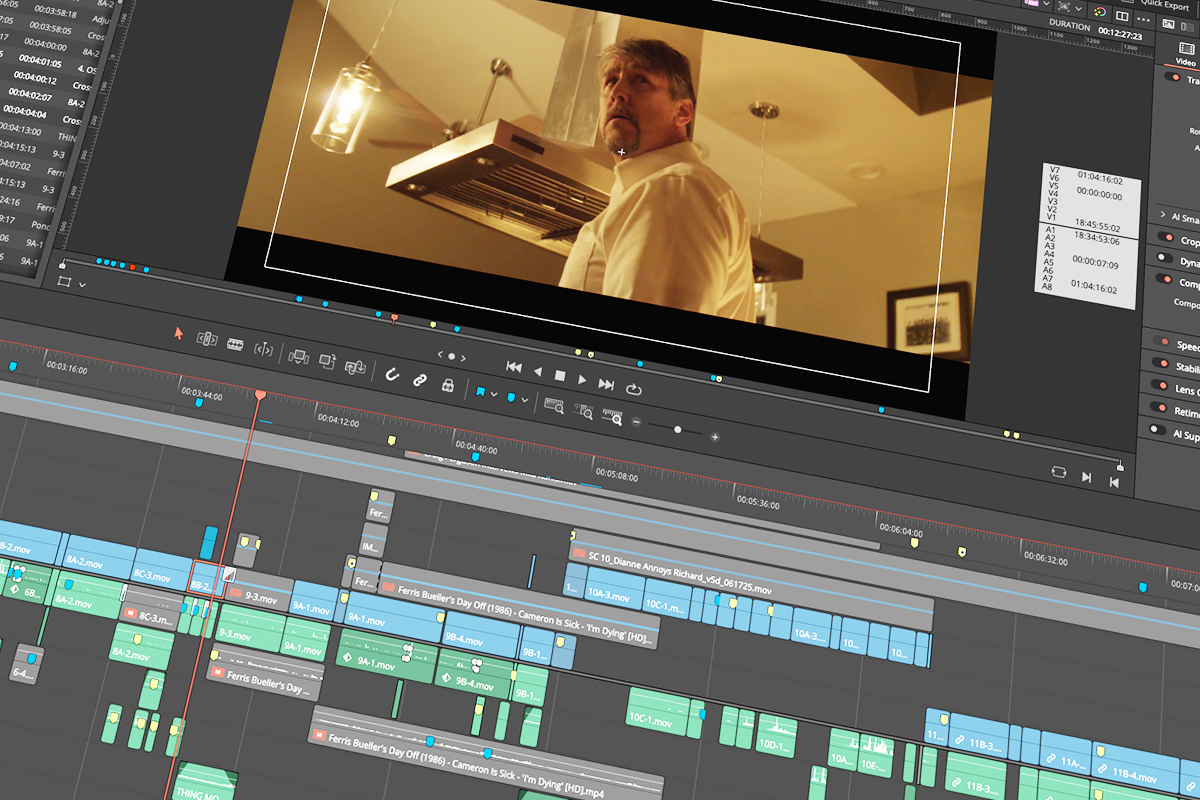Click the viewer scrub bar playhead

[394, 319]
